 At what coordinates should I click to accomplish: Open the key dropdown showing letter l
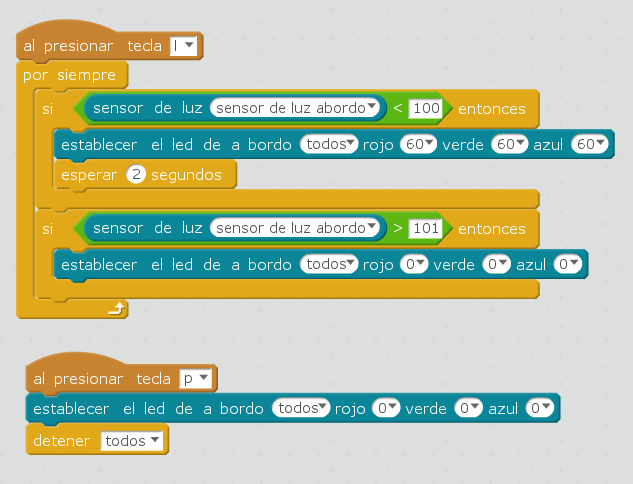[x=186, y=46]
